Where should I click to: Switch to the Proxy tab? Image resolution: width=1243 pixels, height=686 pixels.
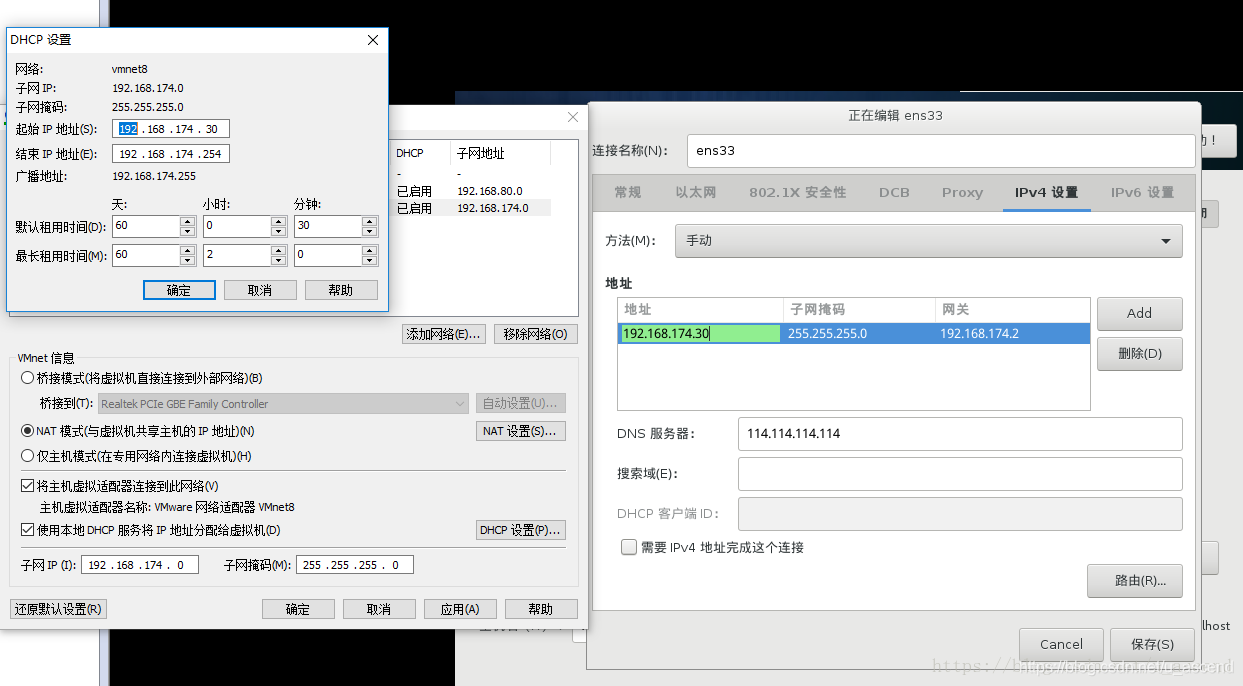(962, 192)
